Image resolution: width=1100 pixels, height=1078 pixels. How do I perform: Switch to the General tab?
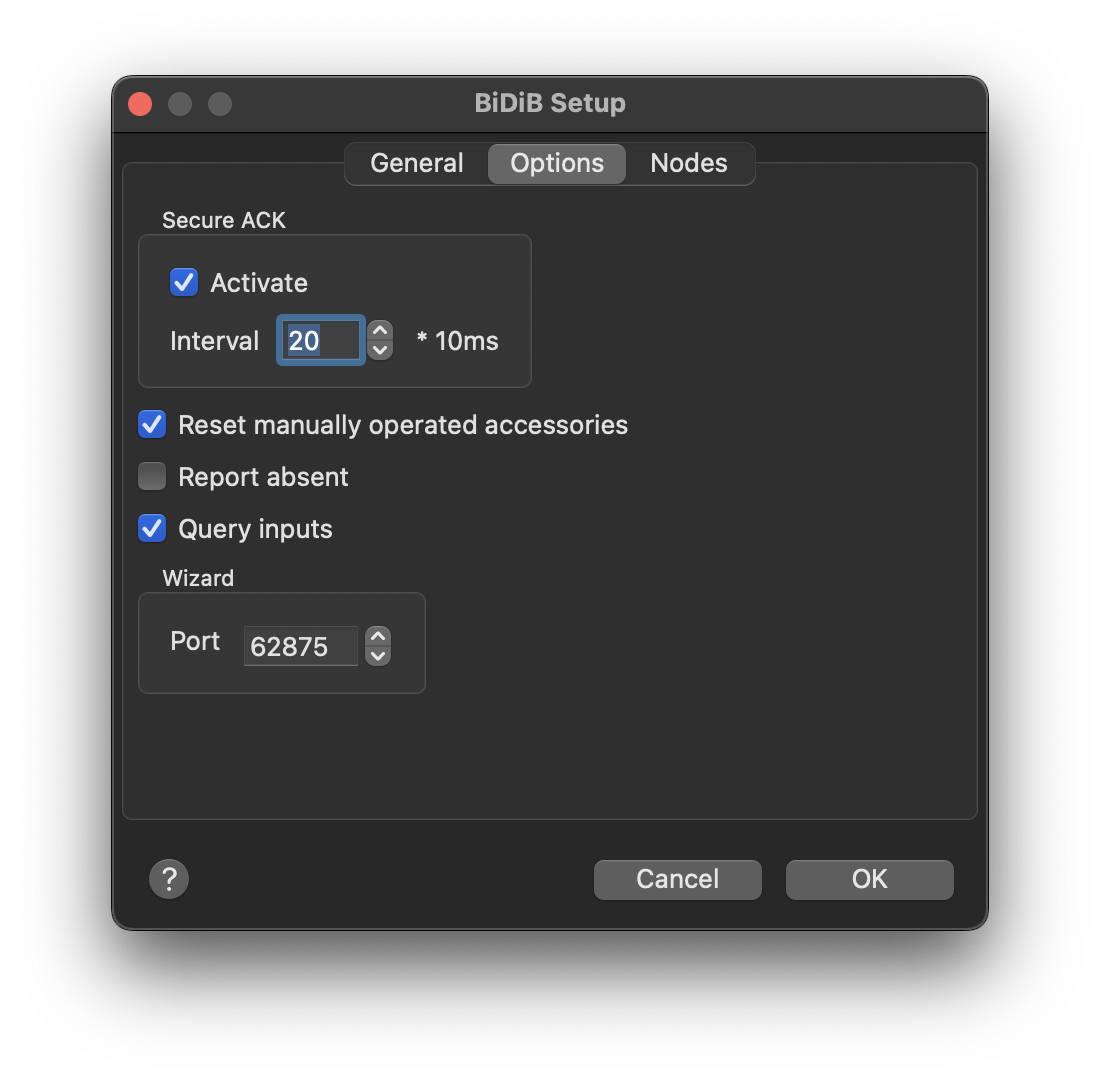pyautogui.click(x=416, y=164)
